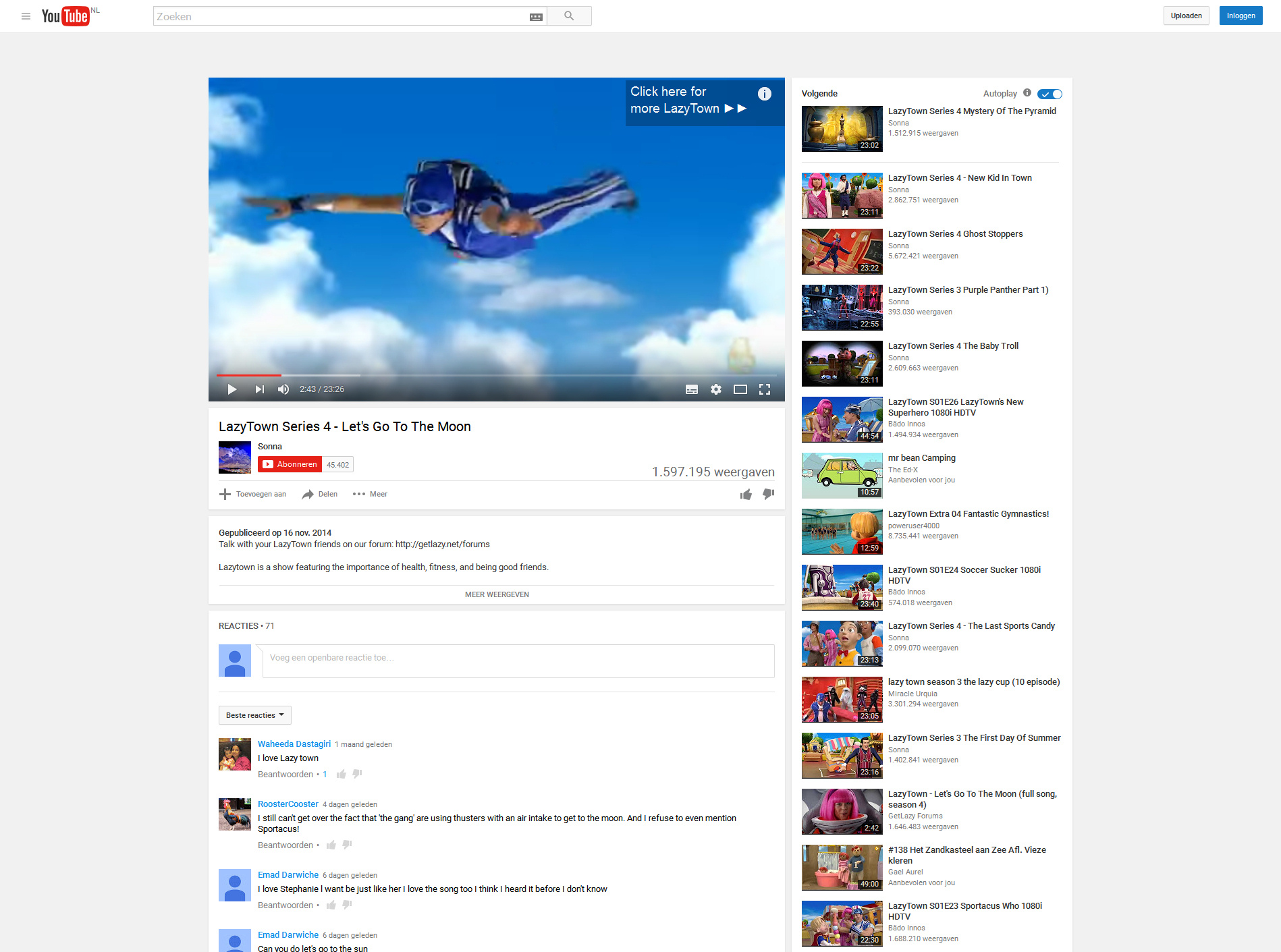Dislike the video with thumbs down

click(768, 495)
